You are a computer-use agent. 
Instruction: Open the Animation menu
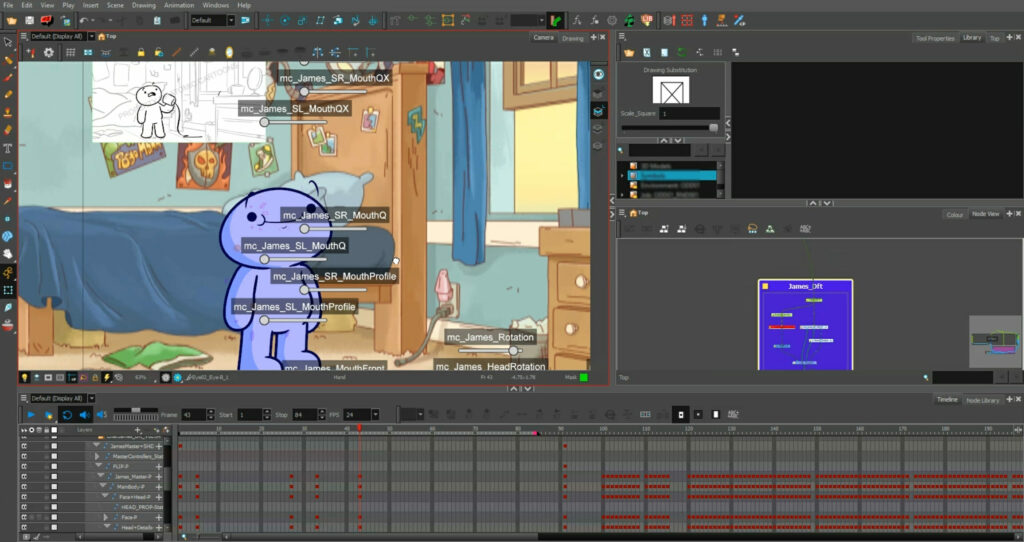tap(178, 5)
